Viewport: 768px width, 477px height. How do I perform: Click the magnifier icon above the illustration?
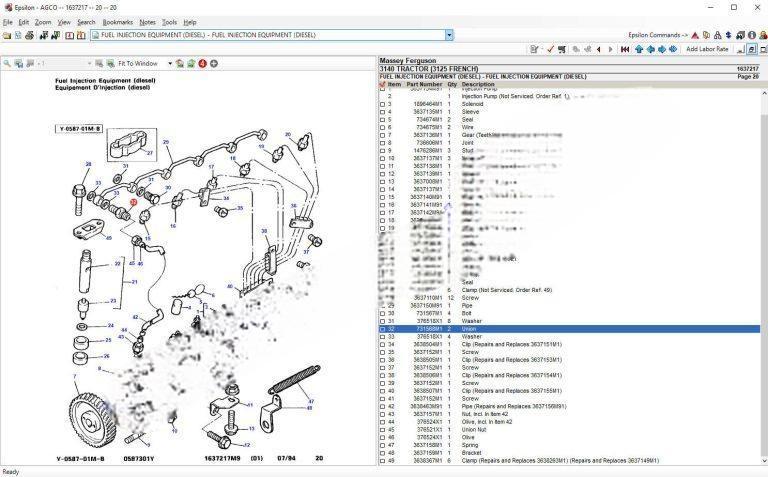click(7, 64)
